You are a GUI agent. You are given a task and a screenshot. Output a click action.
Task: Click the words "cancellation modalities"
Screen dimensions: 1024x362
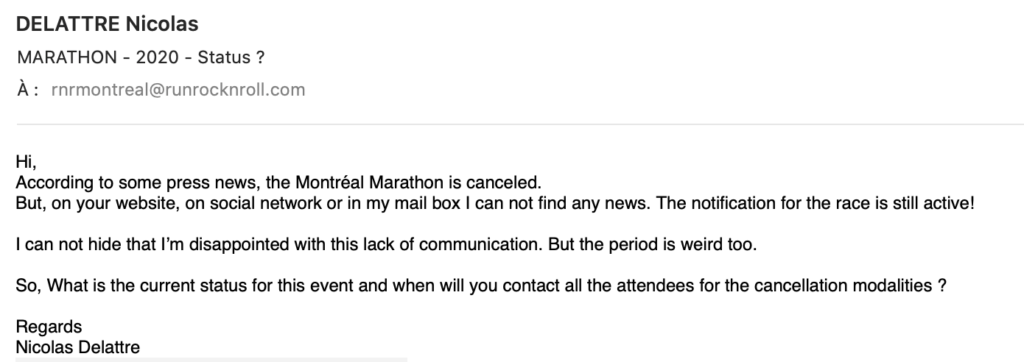click(842, 286)
